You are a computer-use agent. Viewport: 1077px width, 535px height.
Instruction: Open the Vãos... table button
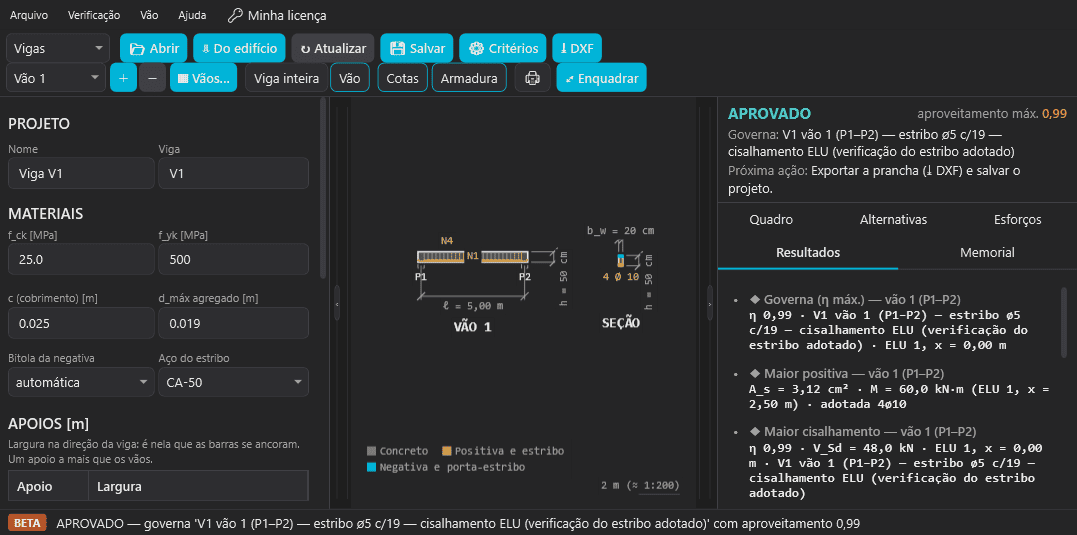click(x=203, y=78)
